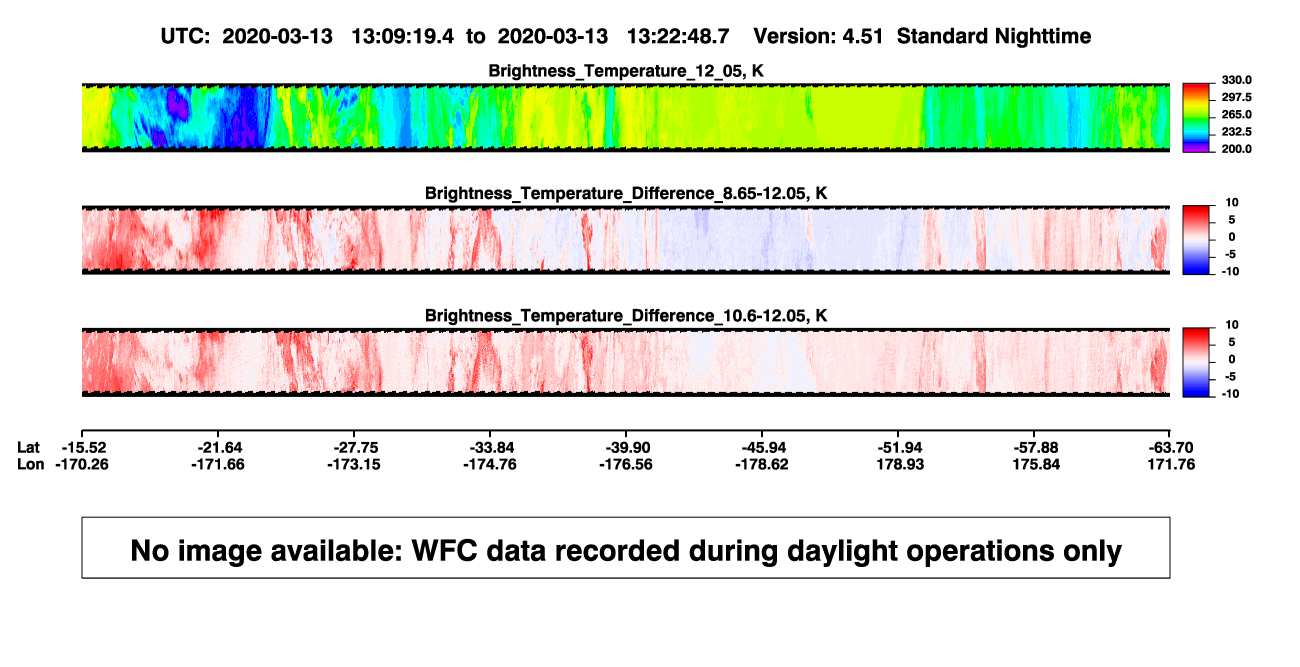Click the 10.6-12.05 difference image strip
Viewport: 1300px width, 667px height.
[x=626, y=363]
